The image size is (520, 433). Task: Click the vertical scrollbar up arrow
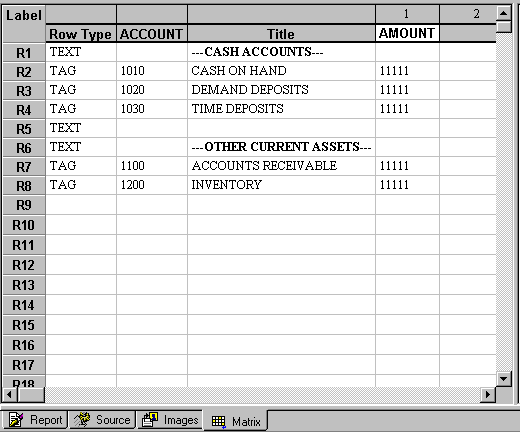click(503, 13)
